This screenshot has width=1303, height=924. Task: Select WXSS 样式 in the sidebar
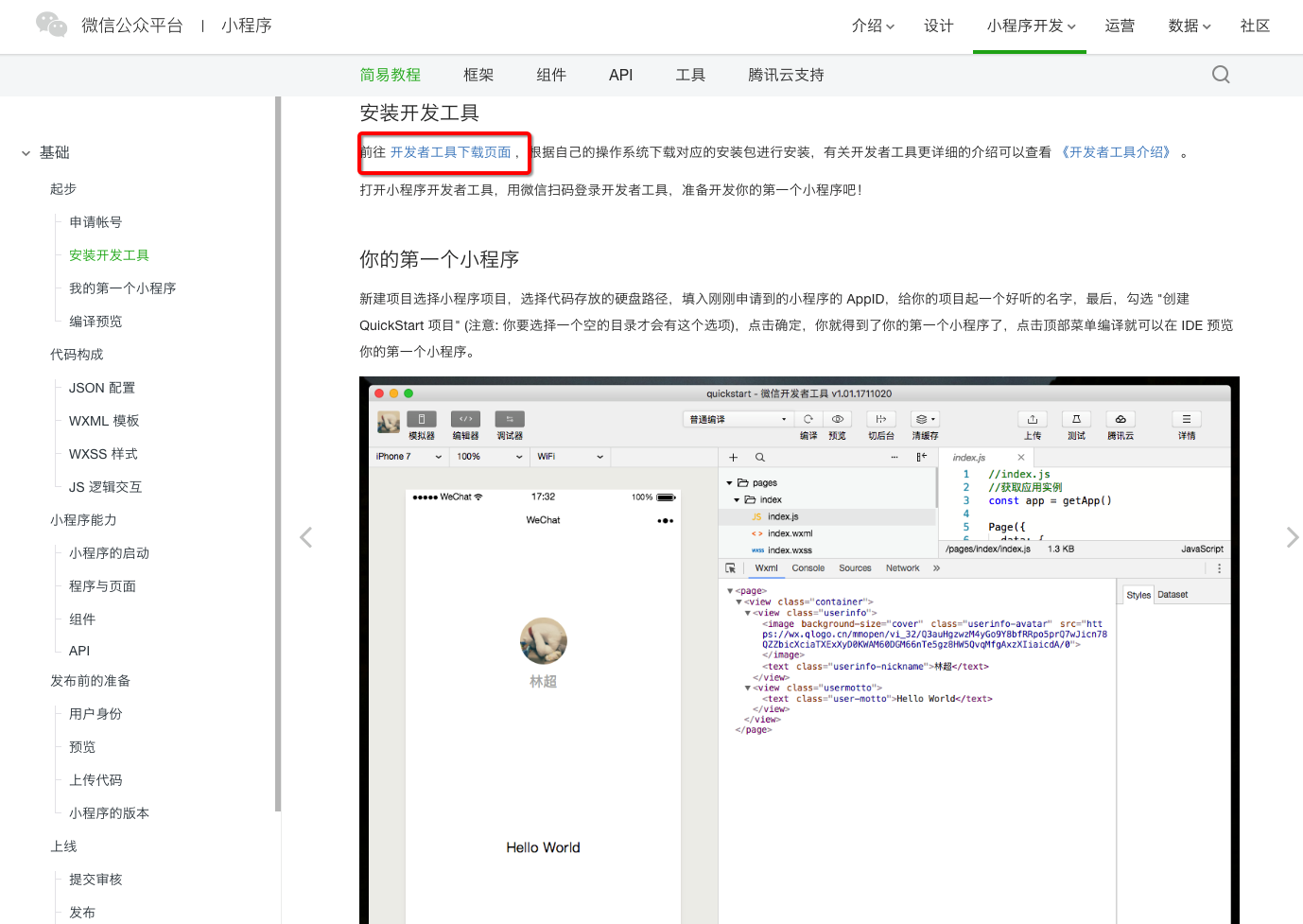point(103,454)
